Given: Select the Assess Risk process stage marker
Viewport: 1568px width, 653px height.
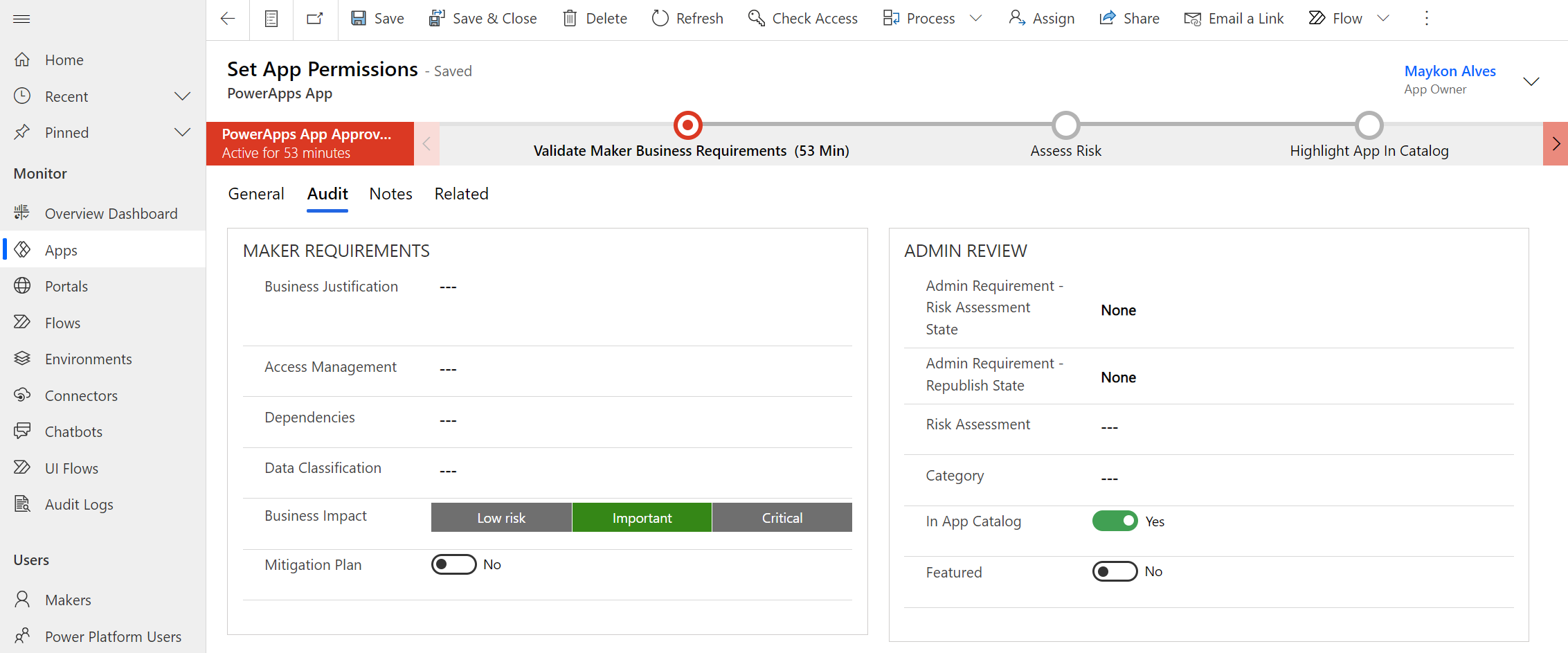Looking at the screenshot, I should tap(1066, 126).
